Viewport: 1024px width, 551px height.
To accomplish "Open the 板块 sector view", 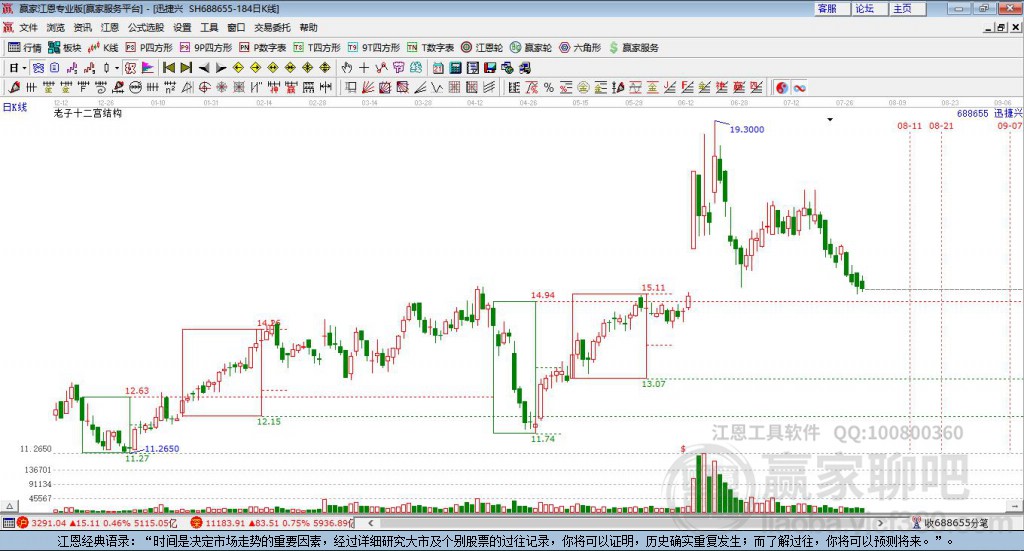I will 64,48.
